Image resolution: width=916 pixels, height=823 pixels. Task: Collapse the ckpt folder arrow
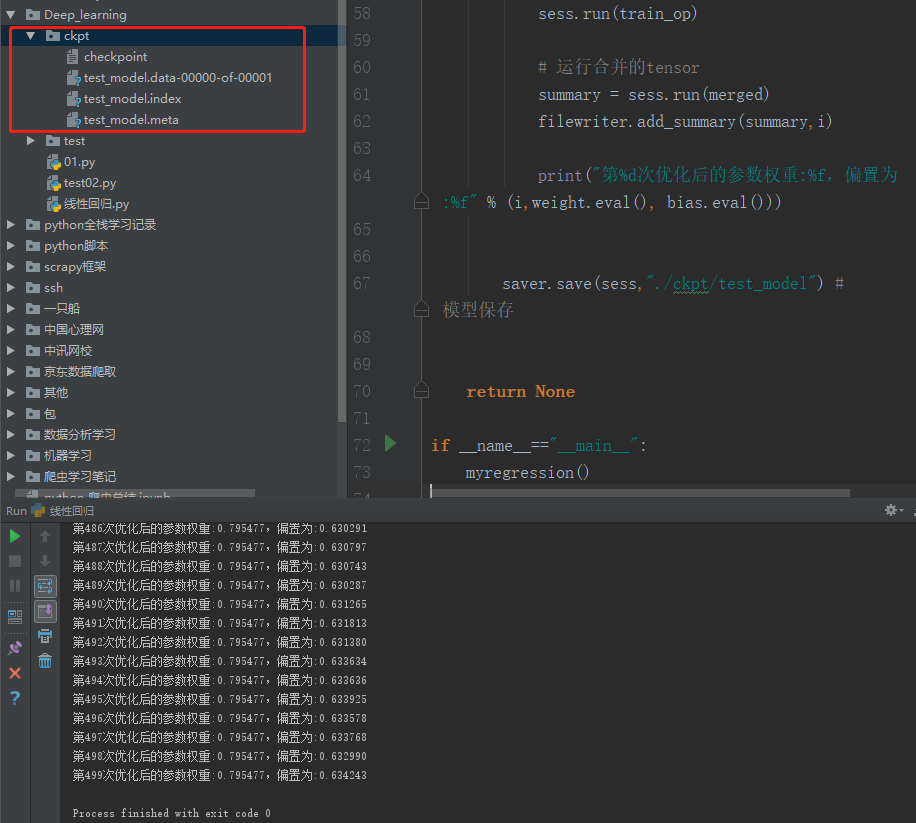[x=30, y=36]
